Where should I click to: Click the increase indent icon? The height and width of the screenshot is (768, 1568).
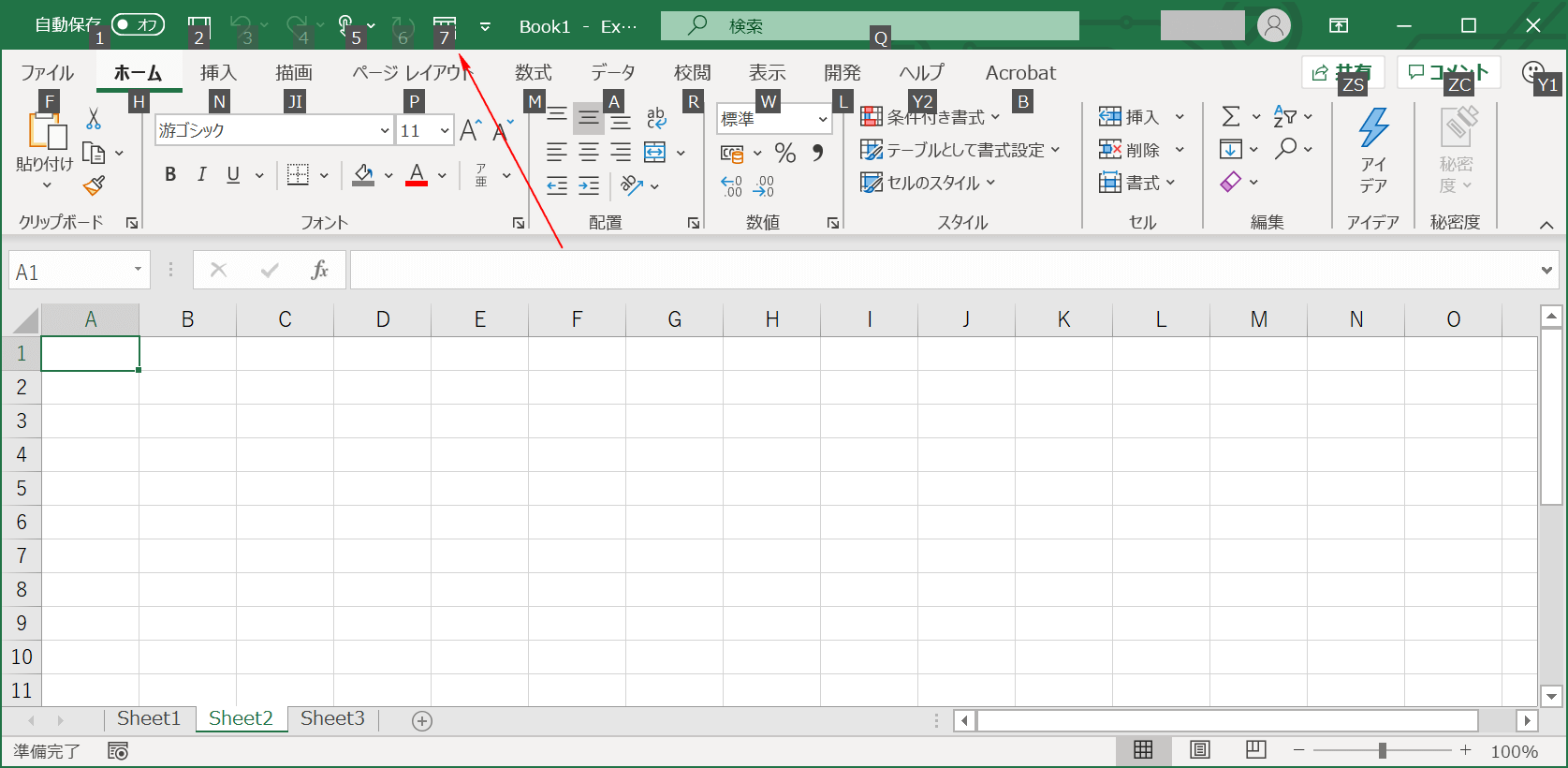coord(589,185)
